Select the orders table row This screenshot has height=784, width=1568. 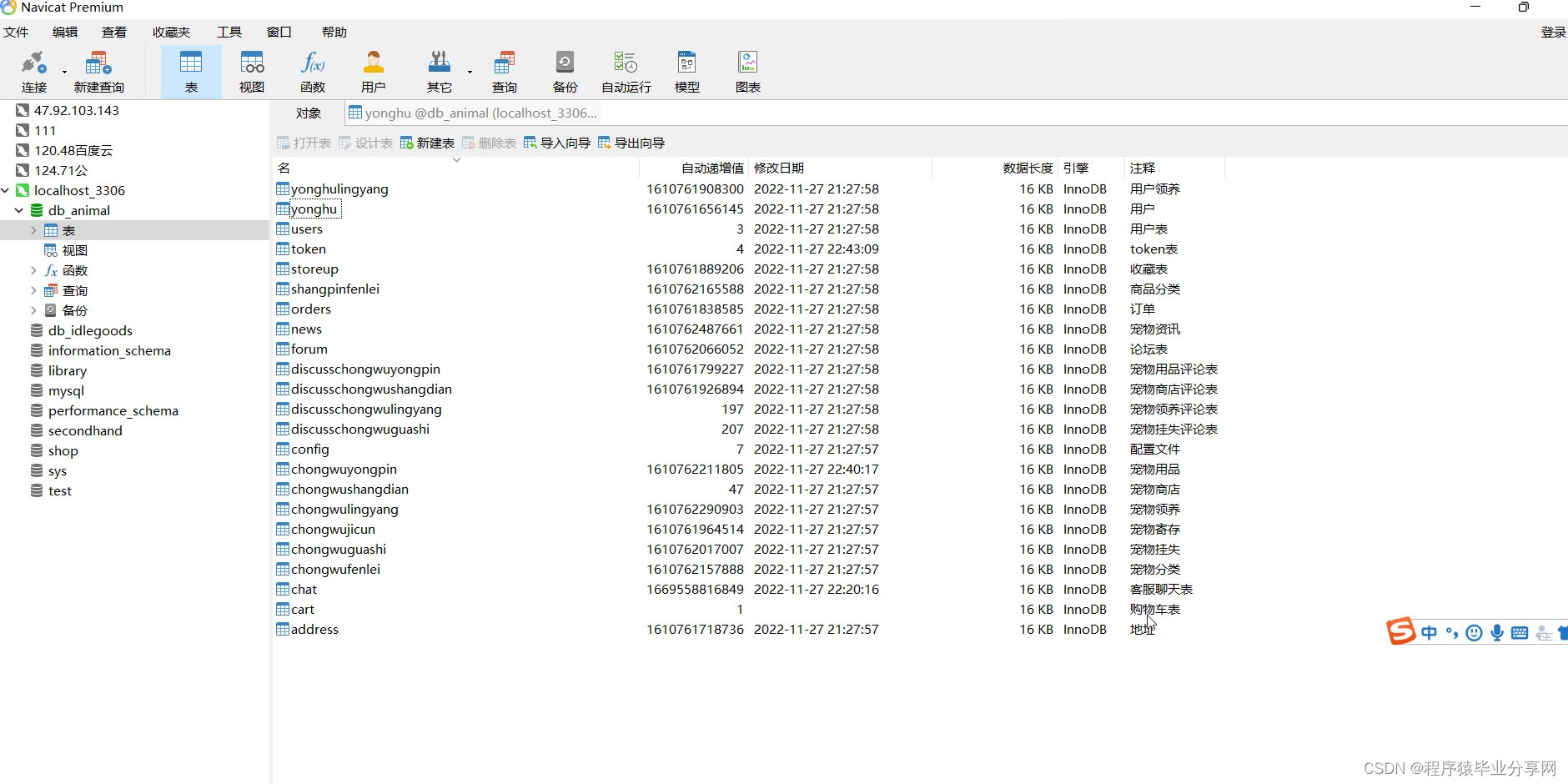(x=749, y=309)
